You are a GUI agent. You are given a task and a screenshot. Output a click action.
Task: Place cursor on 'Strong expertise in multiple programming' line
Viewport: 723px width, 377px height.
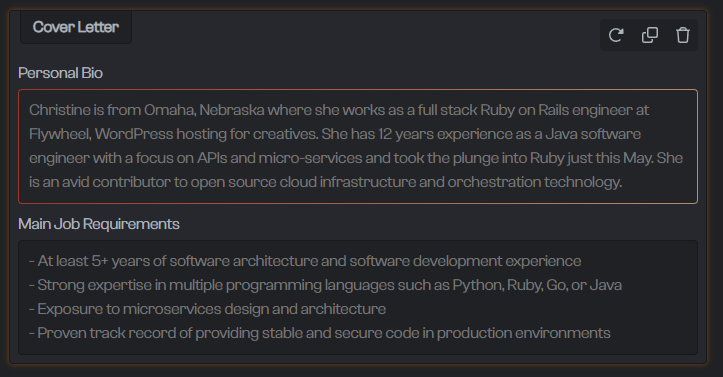[x=325, y=285]
